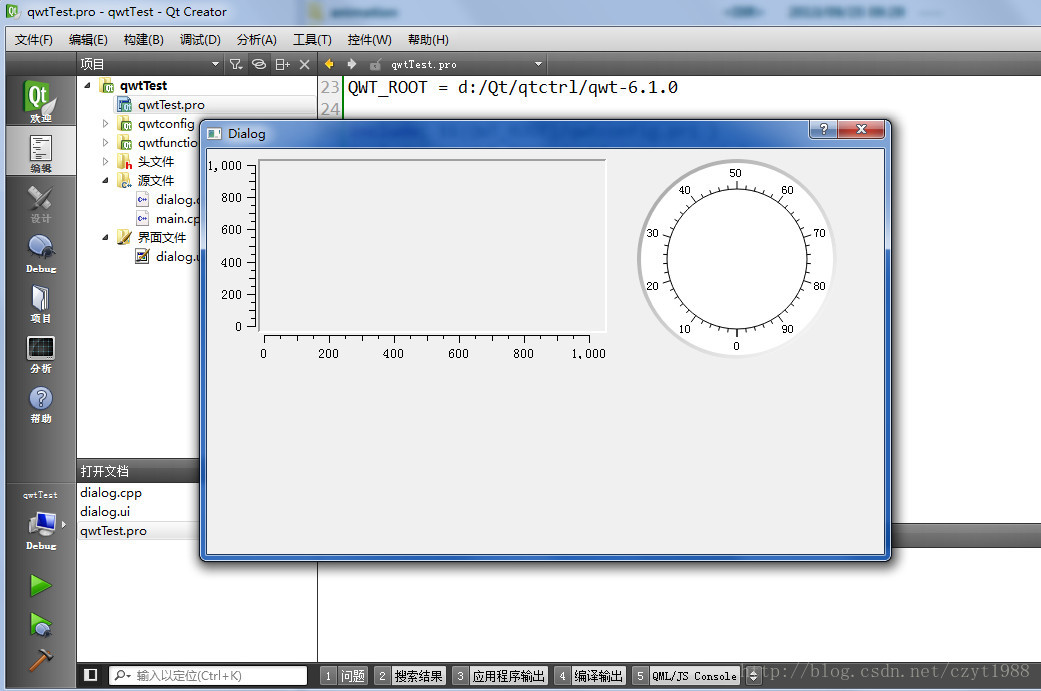Viewport: 1041px width, 691px height.
Task: Start debugging with the run-debug icon
Action: tap(40, 624)
